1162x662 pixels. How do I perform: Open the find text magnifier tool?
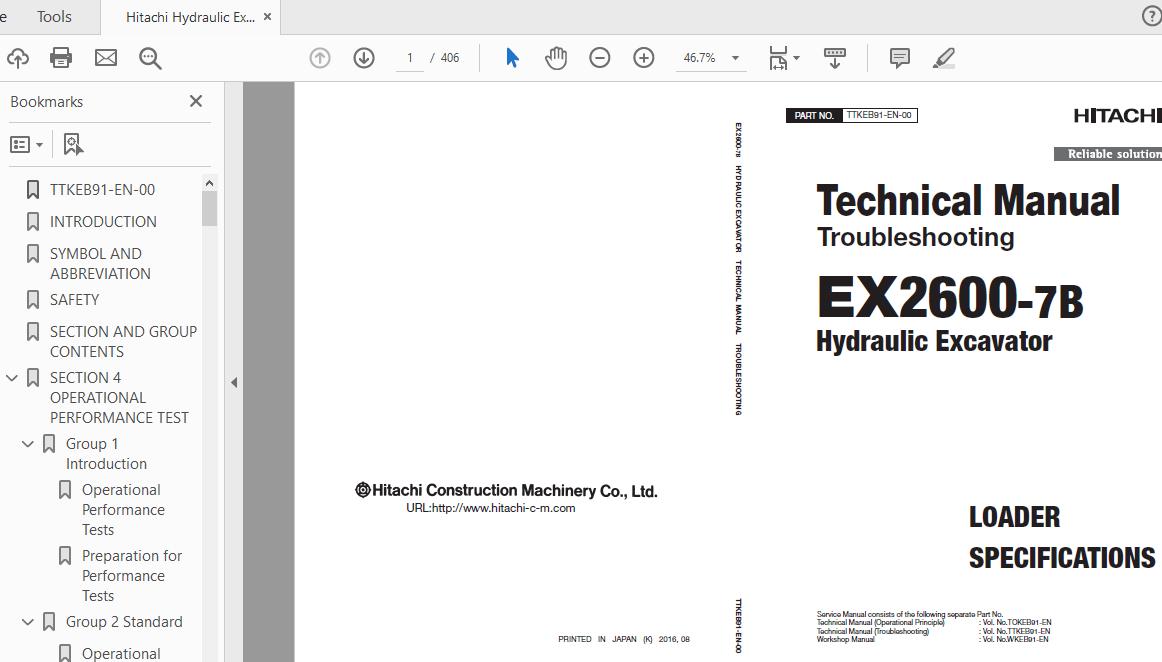coord(150,59)
